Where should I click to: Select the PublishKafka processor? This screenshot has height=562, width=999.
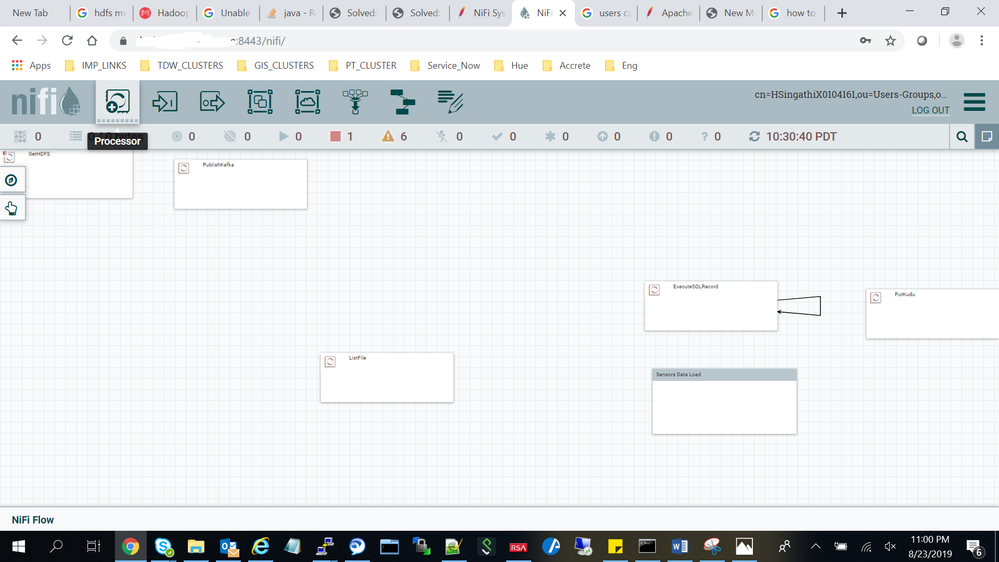click(240, 184)
